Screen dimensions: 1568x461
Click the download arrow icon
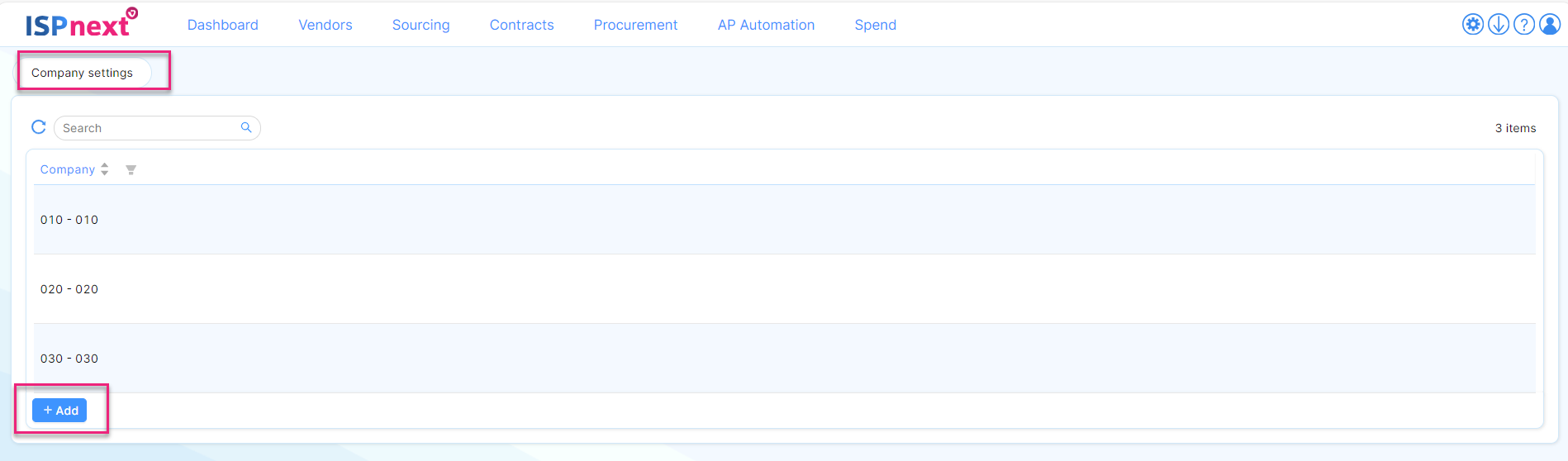[1498, 25]
